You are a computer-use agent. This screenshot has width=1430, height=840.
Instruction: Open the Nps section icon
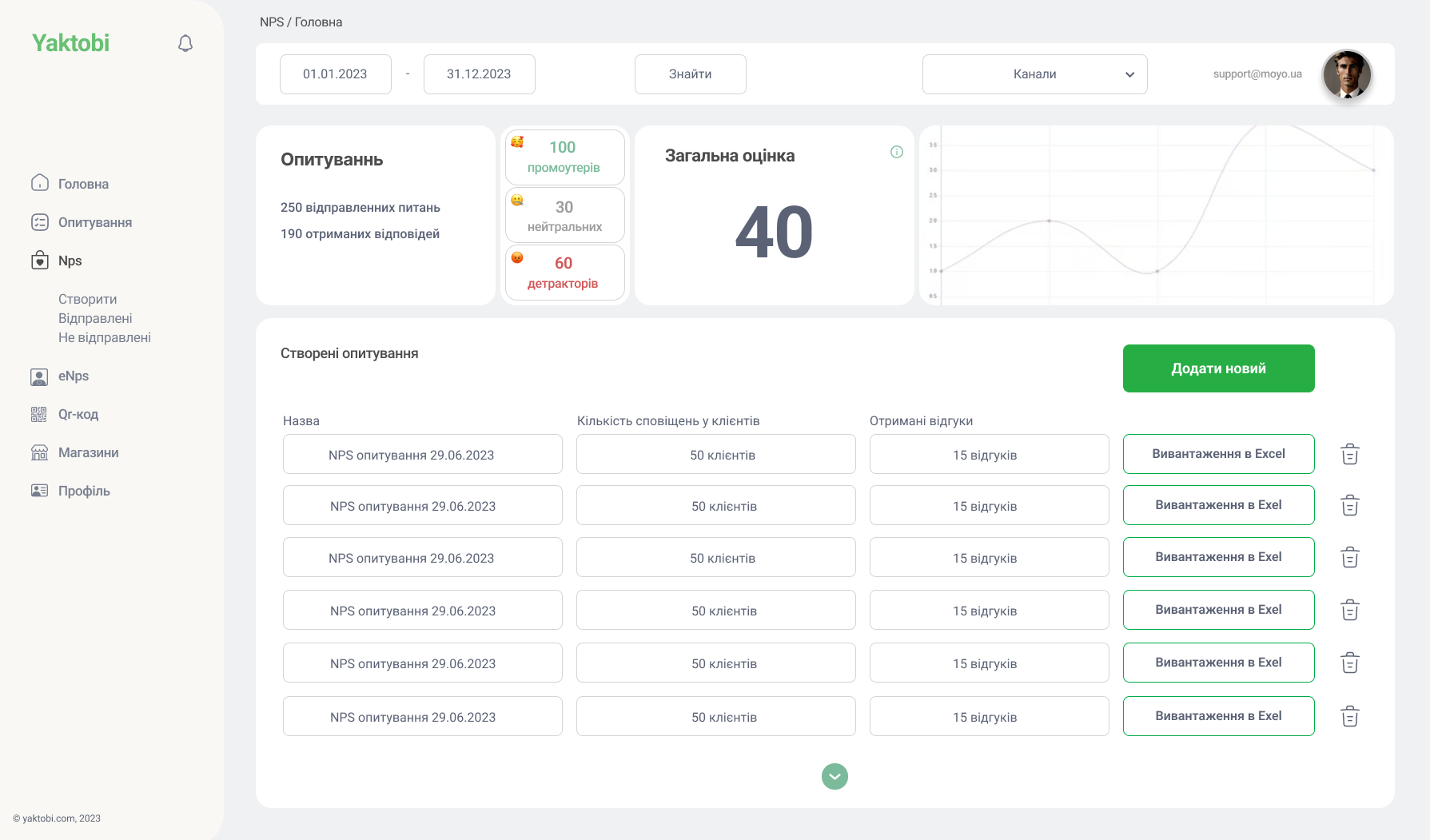coord(40,261)
